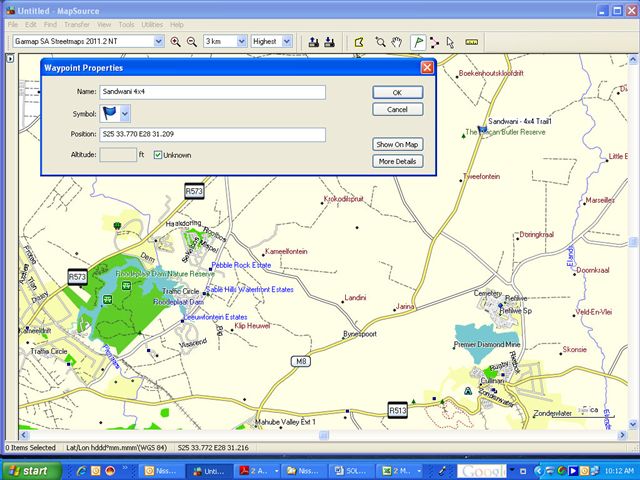Select the Hand pan tool

[x=397, y=42]
